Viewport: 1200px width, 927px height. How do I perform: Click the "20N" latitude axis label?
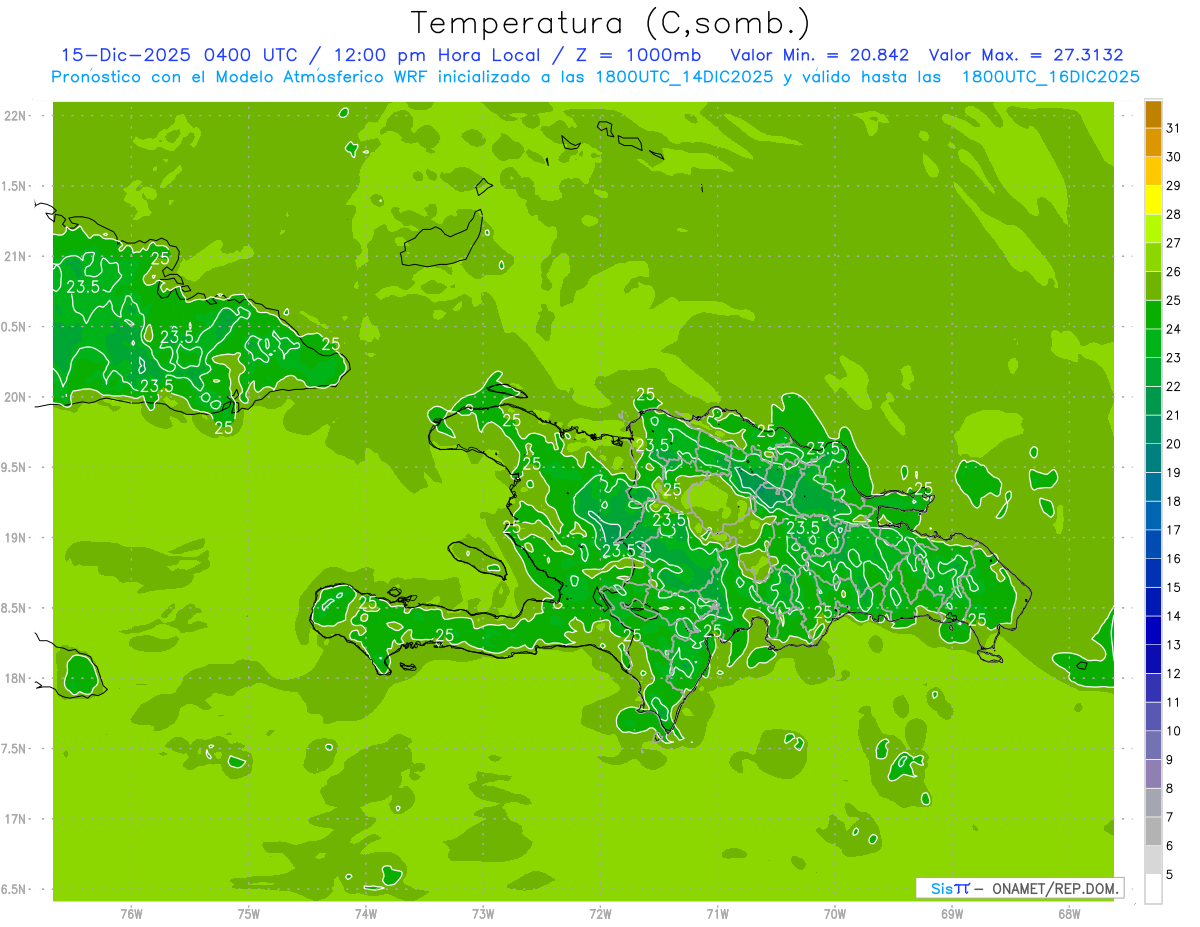16,397
